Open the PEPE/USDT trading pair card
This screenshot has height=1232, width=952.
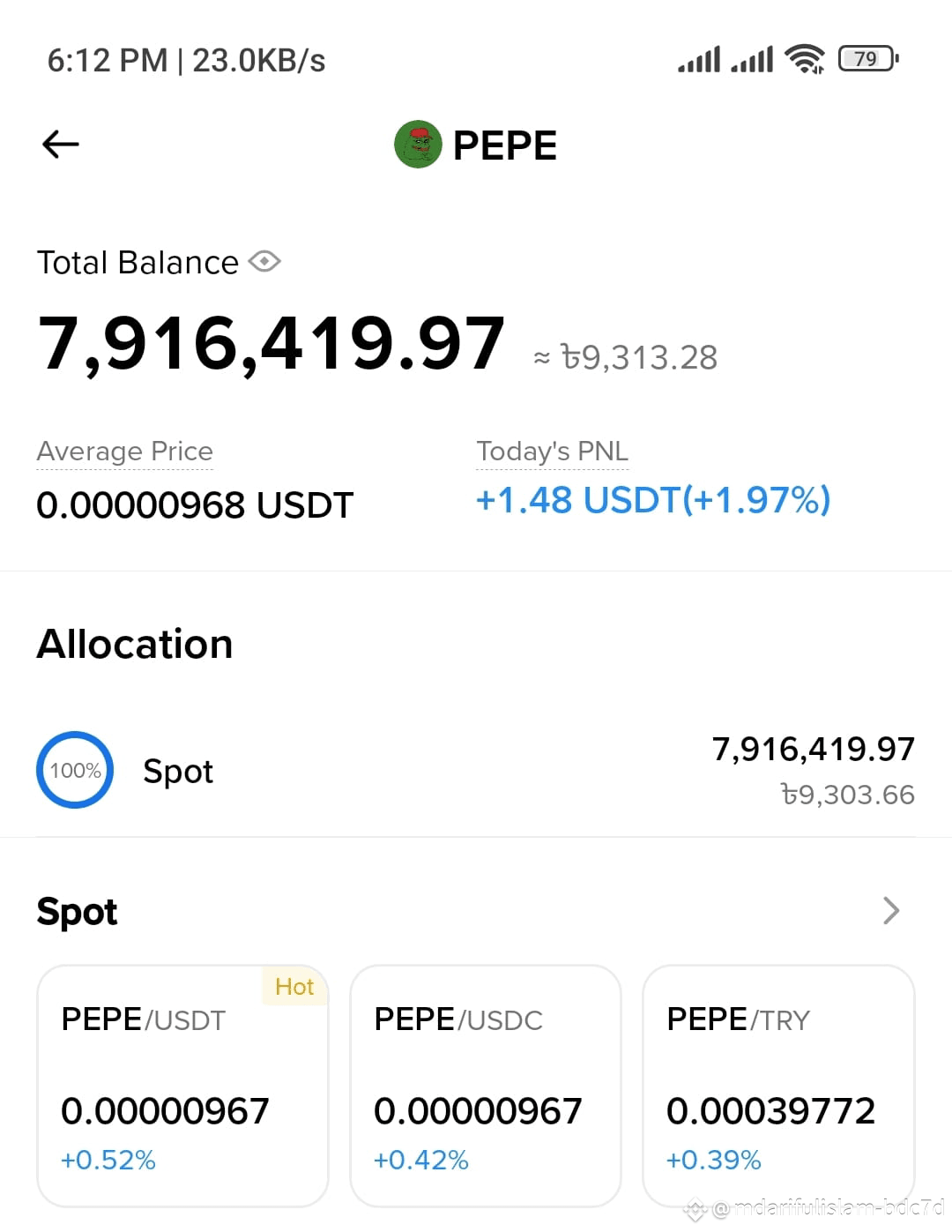pyautogui.click(x=182, y=1086)
